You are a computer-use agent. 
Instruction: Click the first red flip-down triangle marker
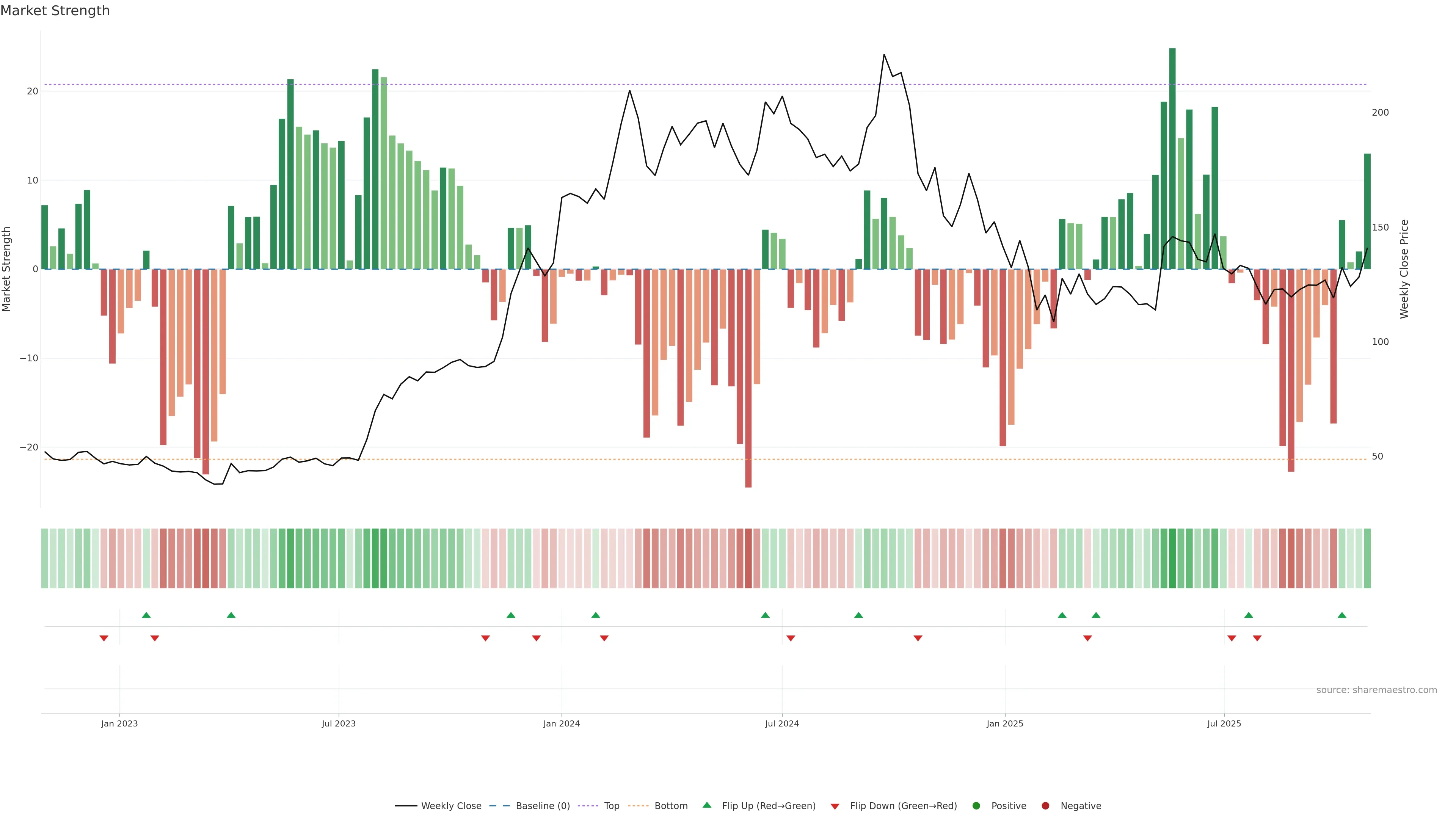tap(104, 638)
